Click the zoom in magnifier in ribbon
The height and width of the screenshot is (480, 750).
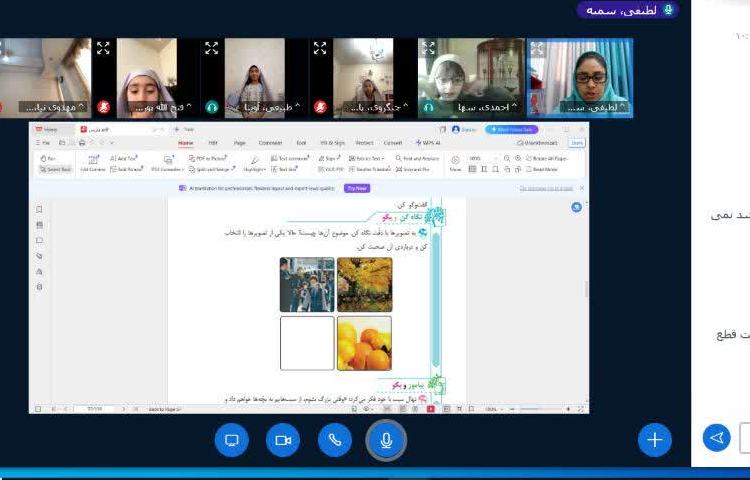click(518, 158)
